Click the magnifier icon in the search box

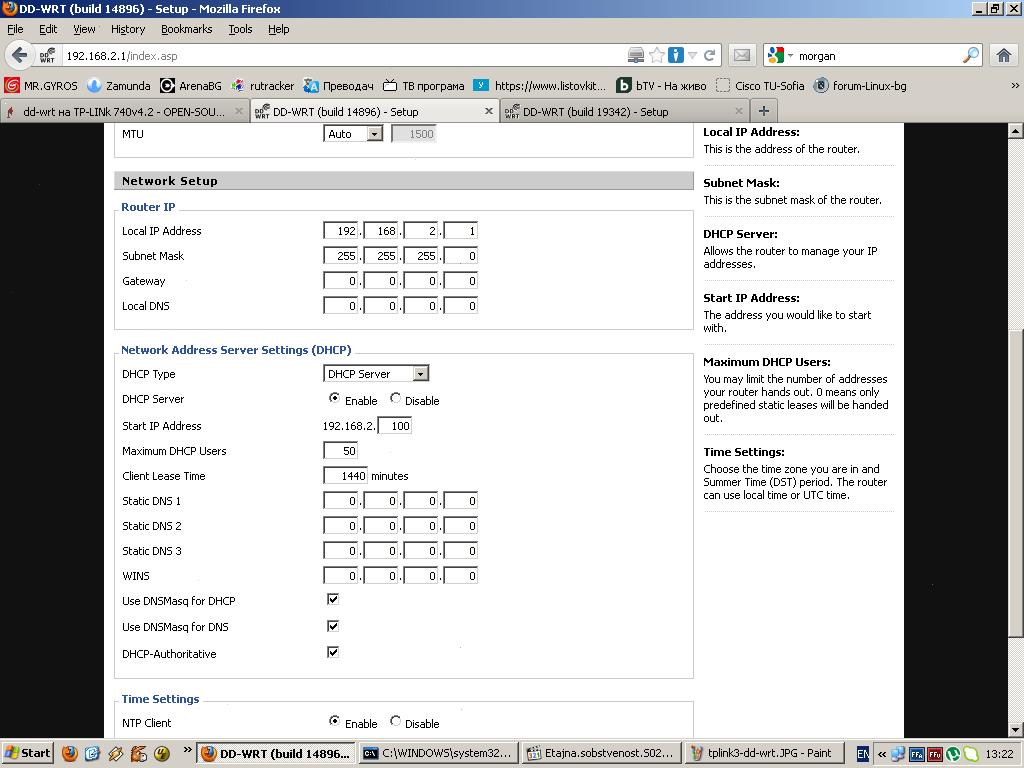[x=971, y=56]
